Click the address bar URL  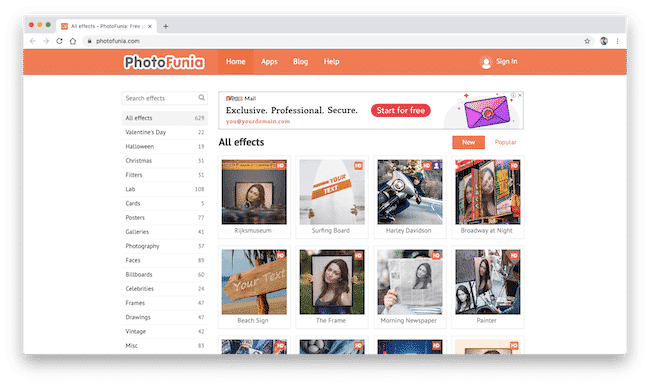pyautogui.click(x=118, y=41)
